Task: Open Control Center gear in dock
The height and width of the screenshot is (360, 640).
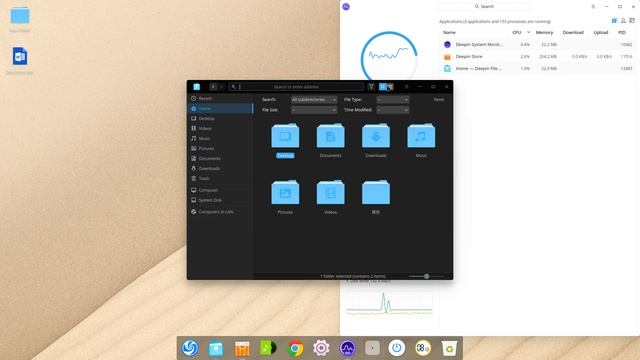Action: 321,348
